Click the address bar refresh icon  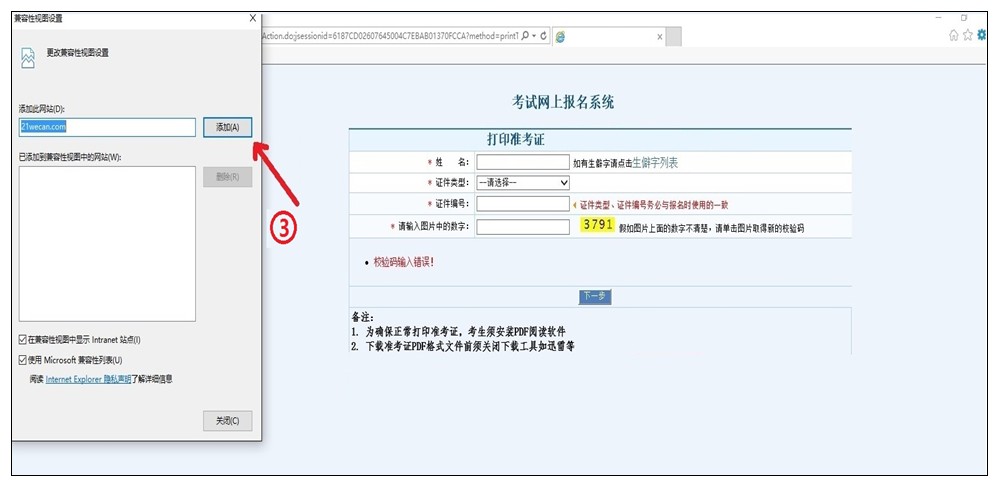[543, 36]
